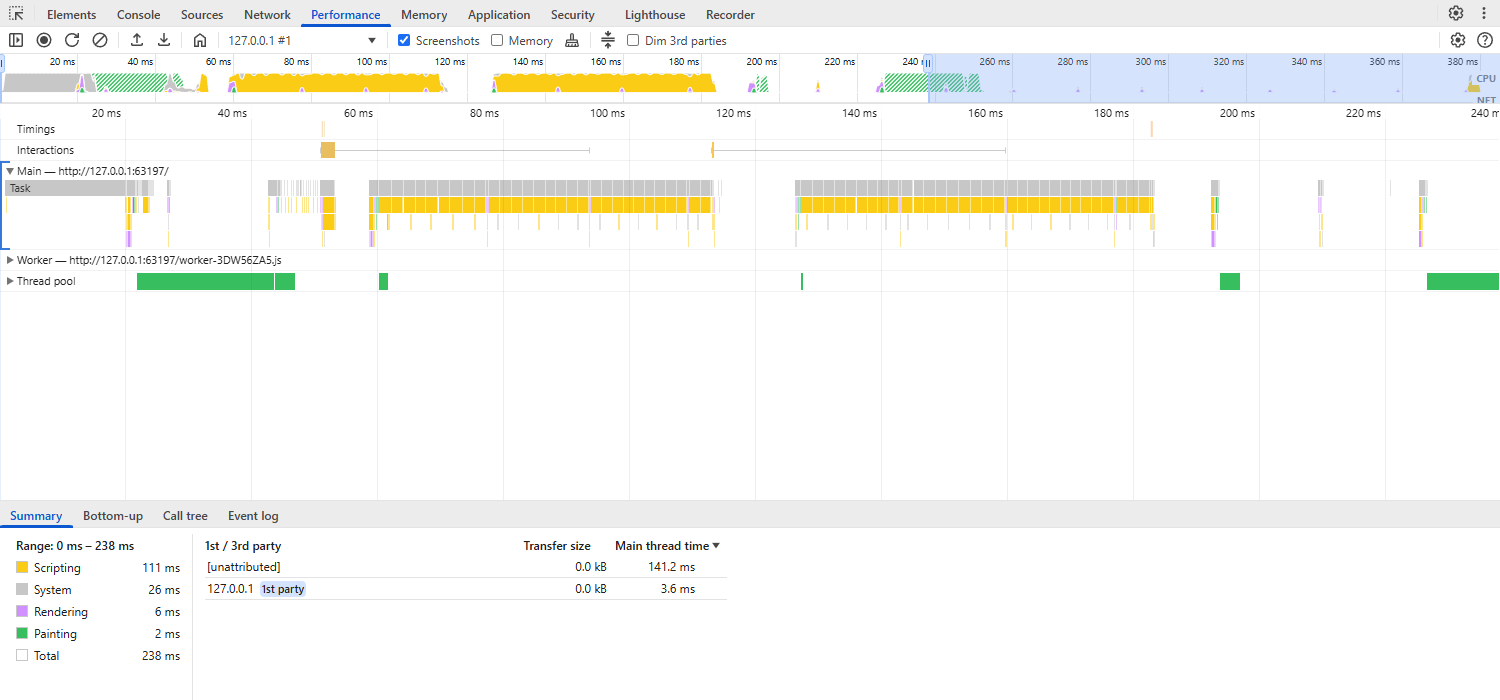Viewport: 1500px width, 700px height.
Task: Select the [unattributed] row in the table
Action: point(464,567)
